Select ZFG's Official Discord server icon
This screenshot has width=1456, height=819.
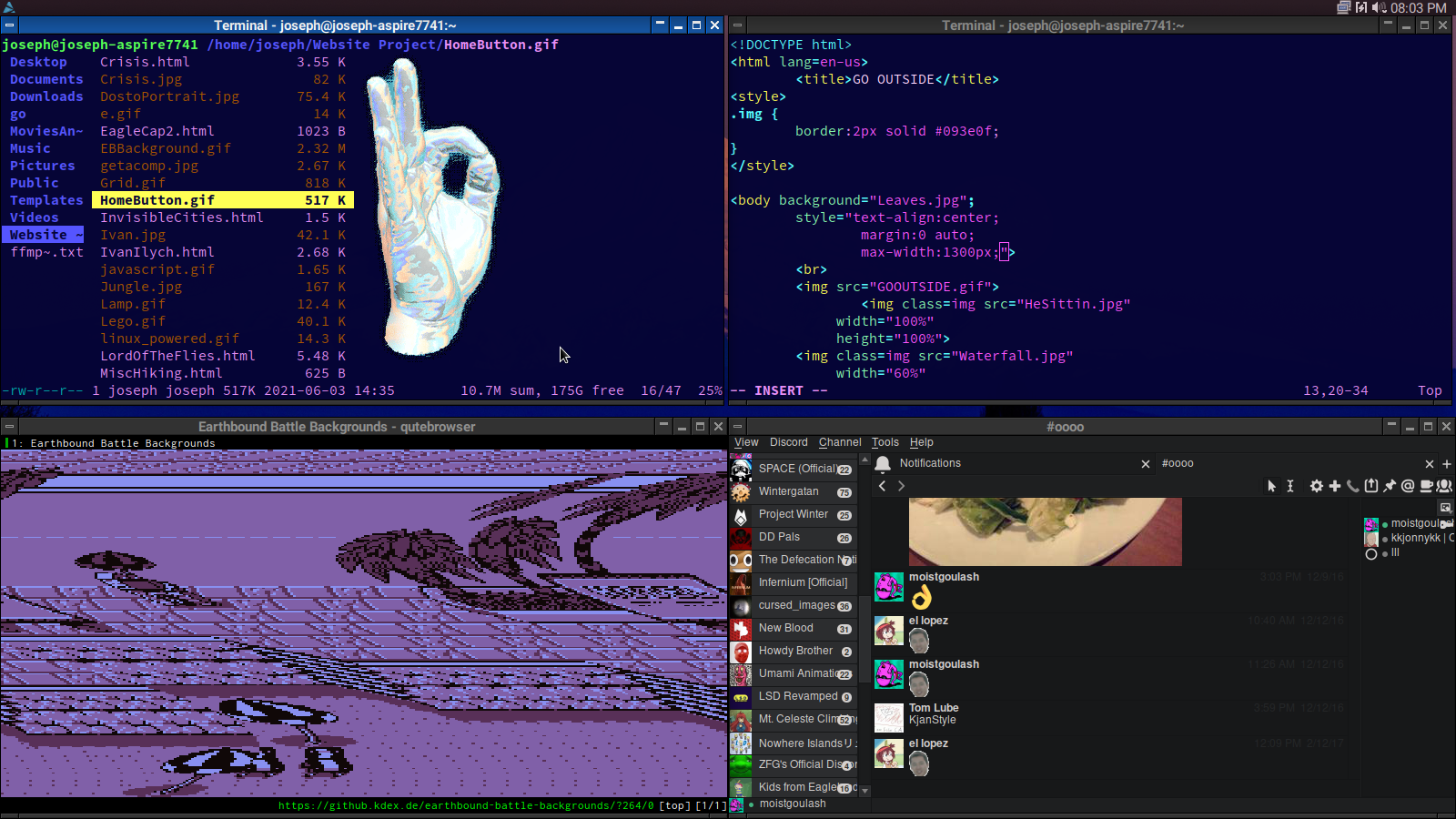[741, 765]
